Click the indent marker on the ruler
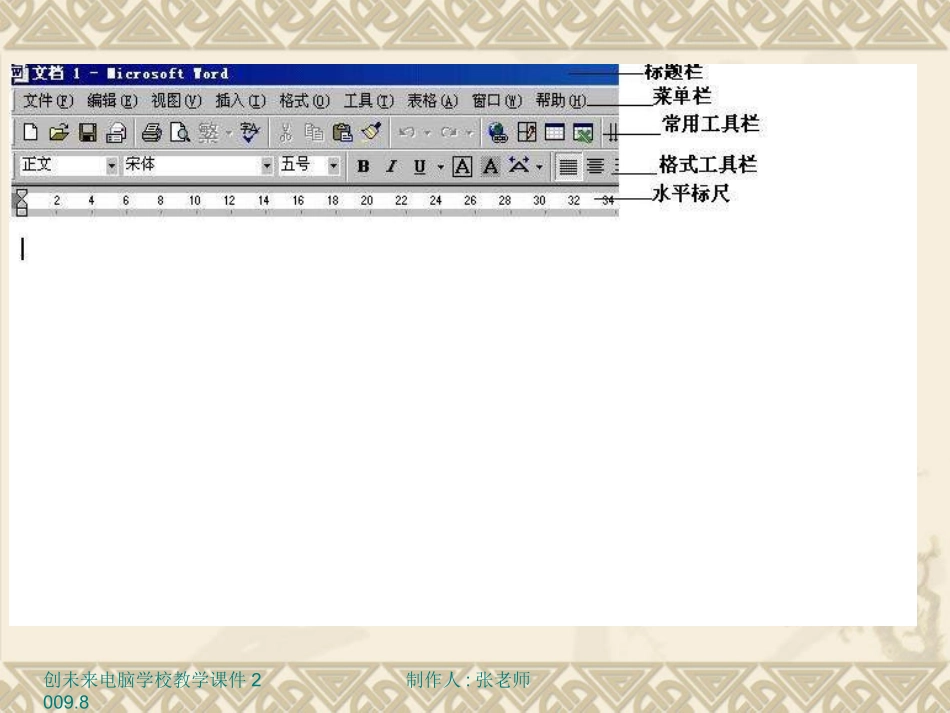The height and width of the screenshot is (713, 950). pyautogui.click(x=22, y=202)
